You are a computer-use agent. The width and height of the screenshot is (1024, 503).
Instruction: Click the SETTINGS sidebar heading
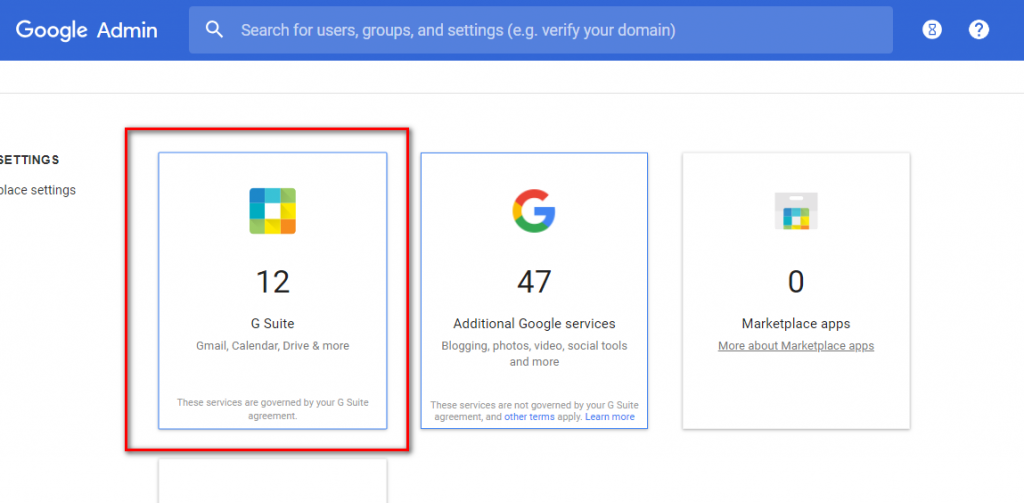click(30, 160)
